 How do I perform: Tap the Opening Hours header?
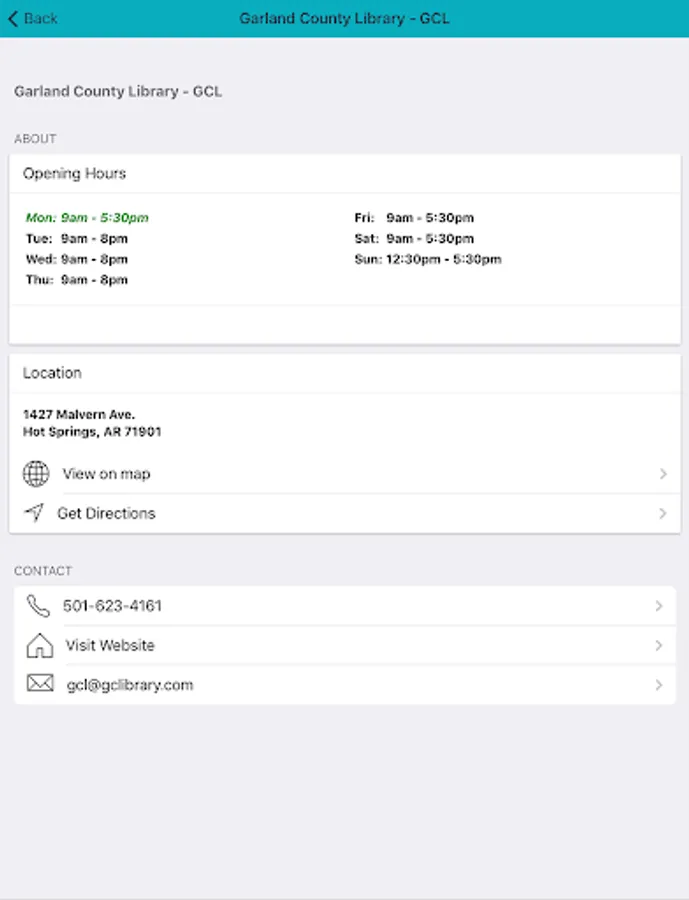tap(75, 173)
